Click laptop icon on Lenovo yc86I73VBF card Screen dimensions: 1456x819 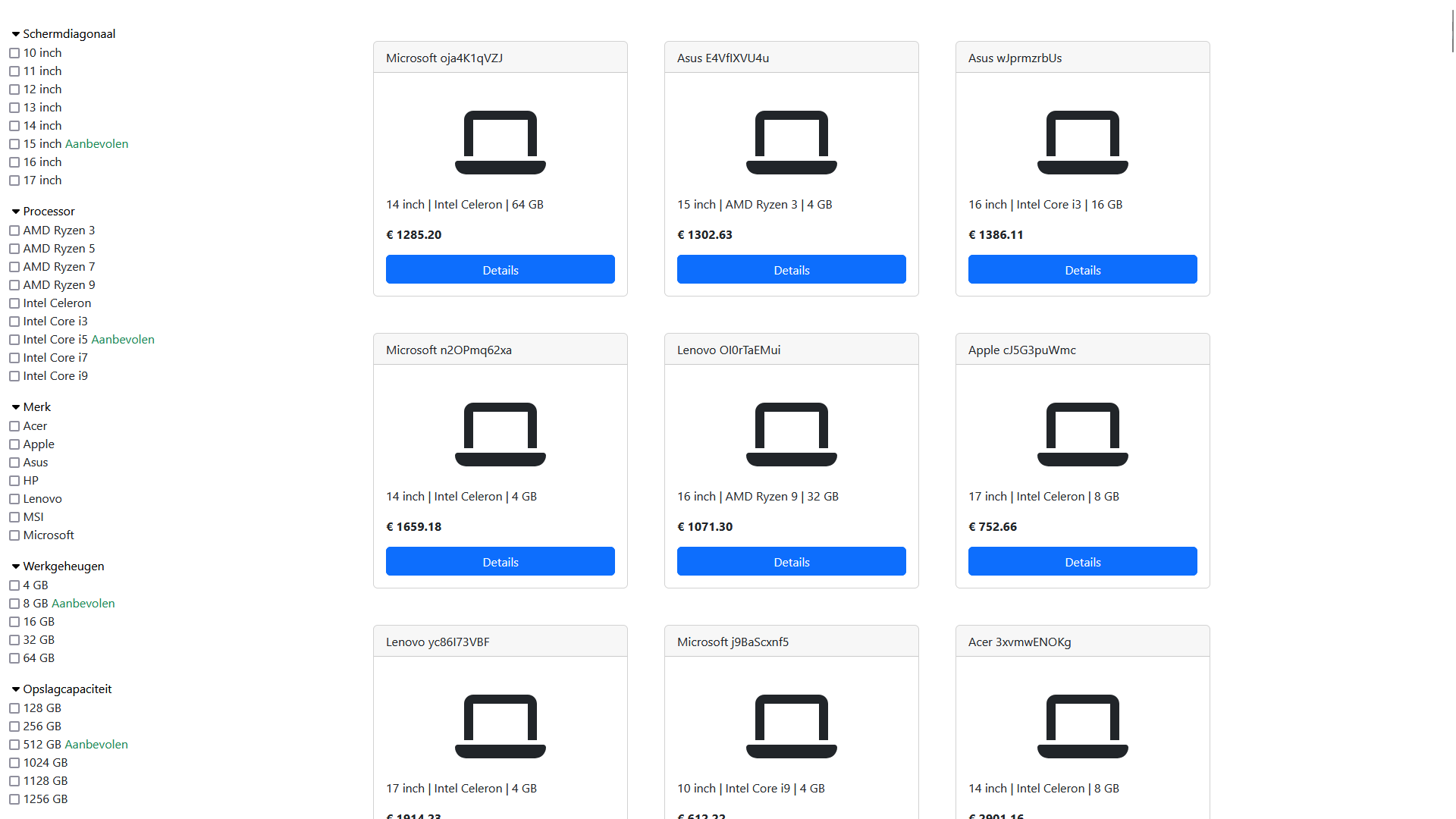tap(500, 726)
